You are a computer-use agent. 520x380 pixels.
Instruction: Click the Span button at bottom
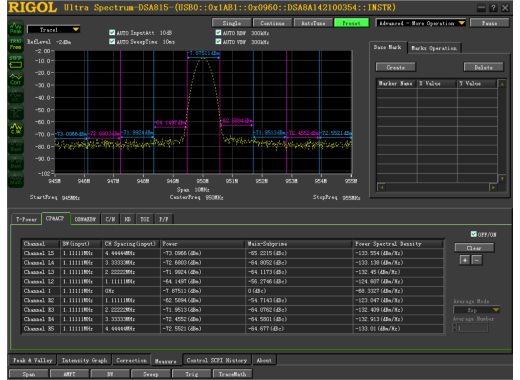(x=28, y=374)
